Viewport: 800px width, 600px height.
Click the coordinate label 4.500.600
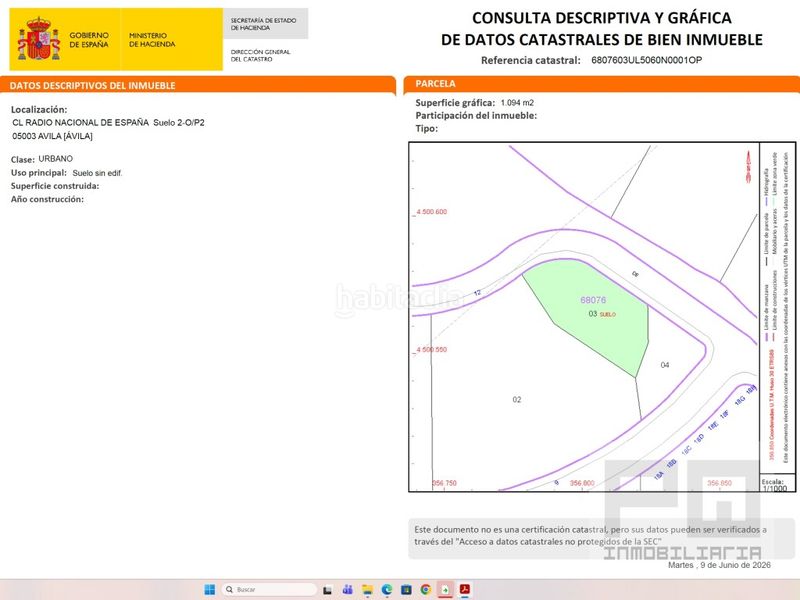(x=432, y=212)
